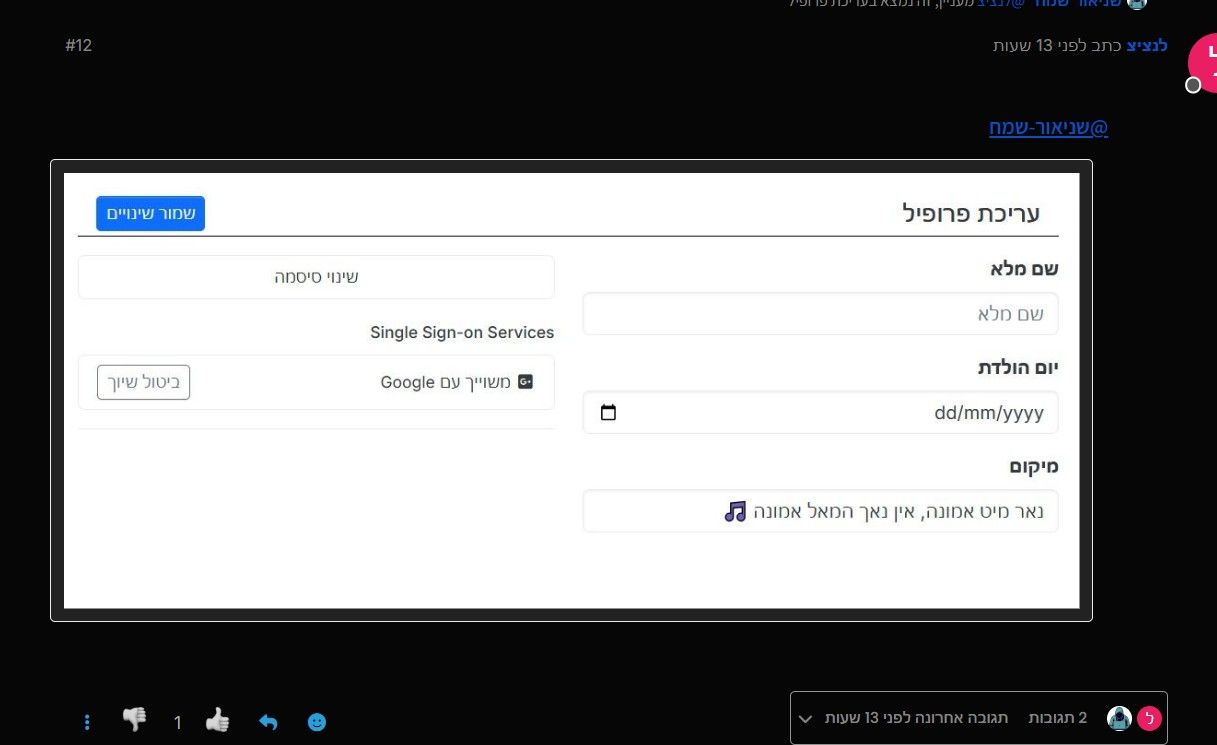Click the ביטול שיוך unlink button

143,382
